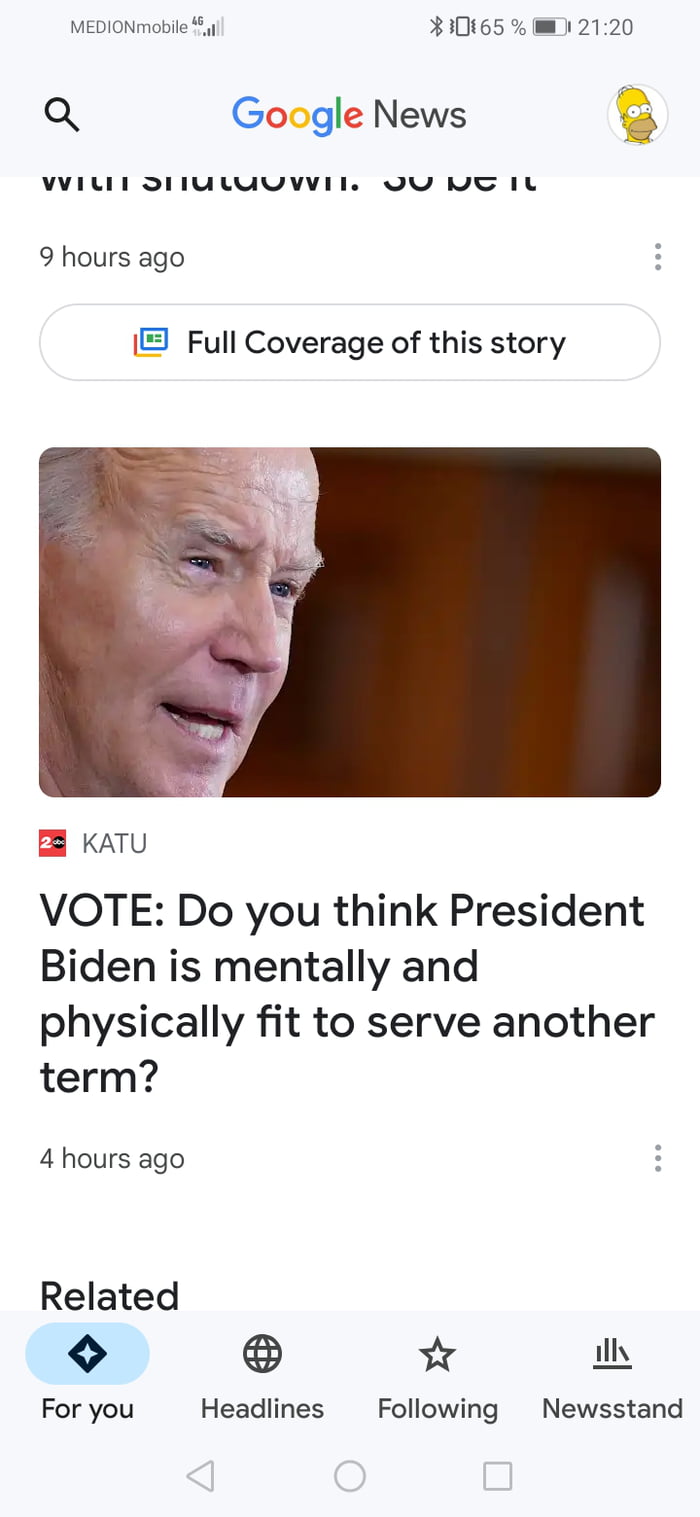Open the search magnifier icon
Screen dimensions: 700x1517
pyautogui.click(x=62, y=115)
